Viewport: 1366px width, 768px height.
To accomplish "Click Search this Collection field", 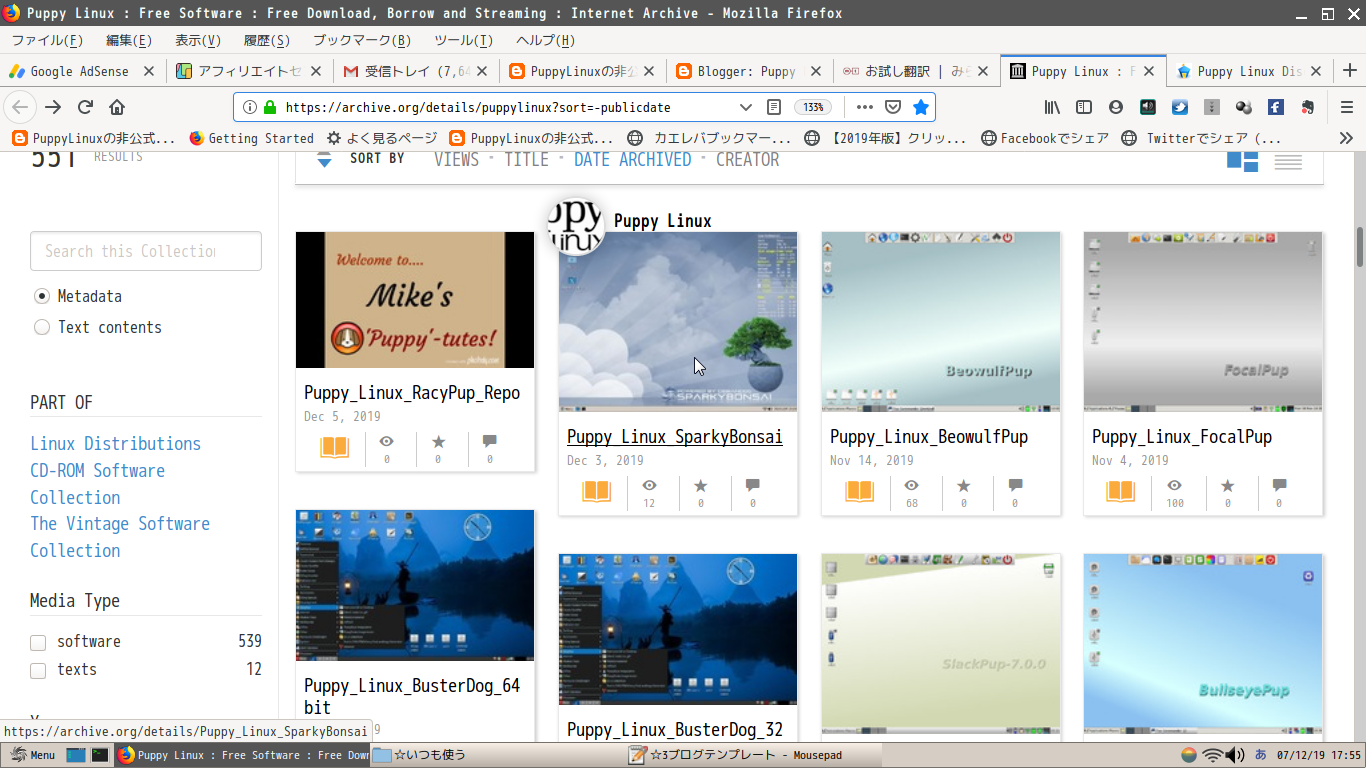I will point(146,251).
